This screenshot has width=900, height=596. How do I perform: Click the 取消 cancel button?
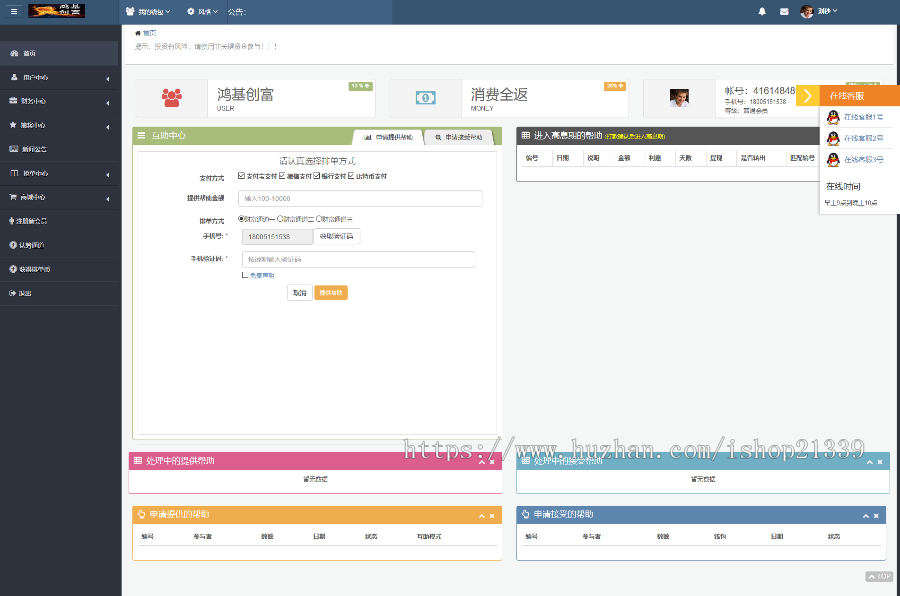[300, 293]
